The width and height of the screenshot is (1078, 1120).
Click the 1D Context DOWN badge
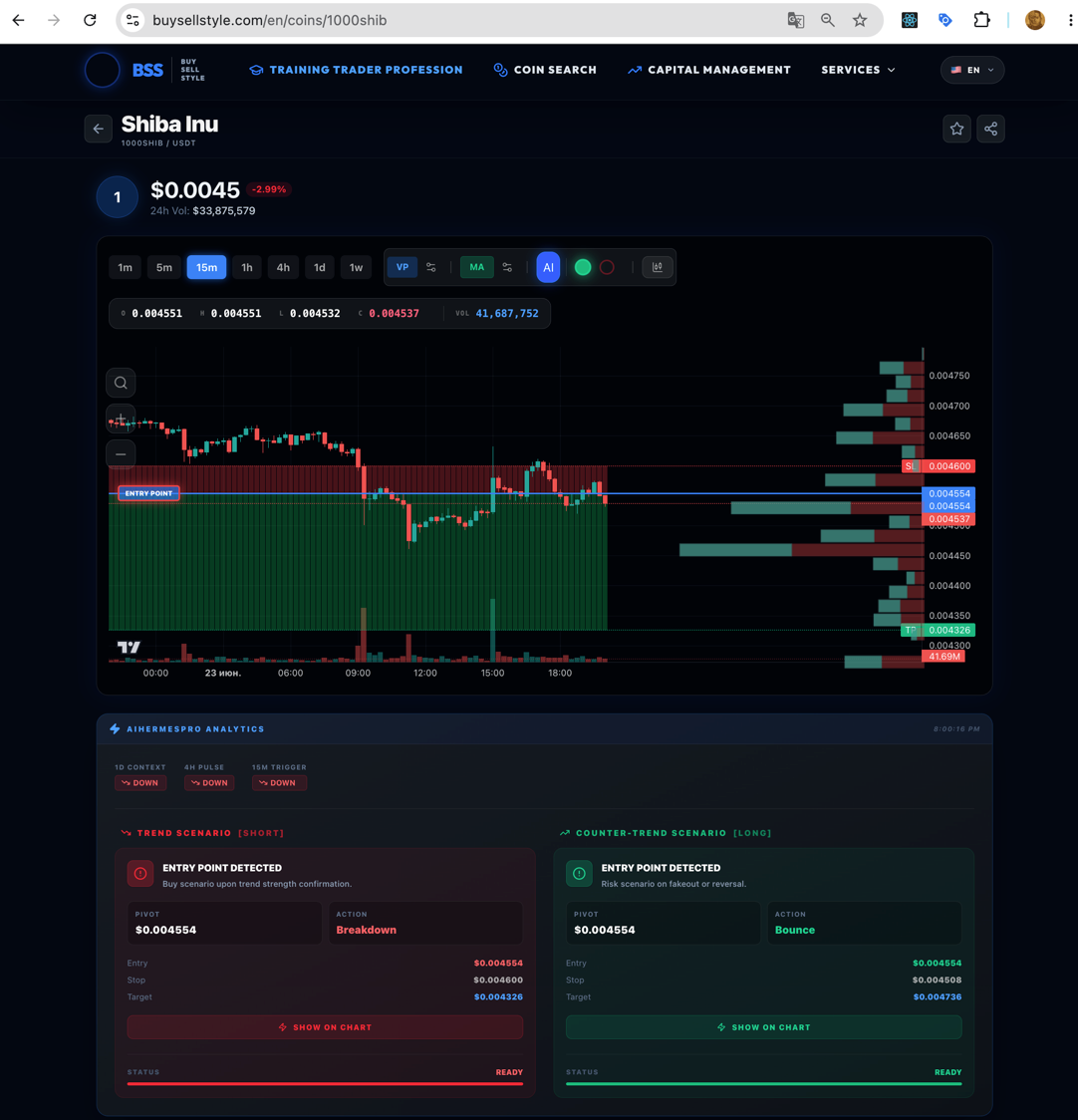click(x=140, y=783)
